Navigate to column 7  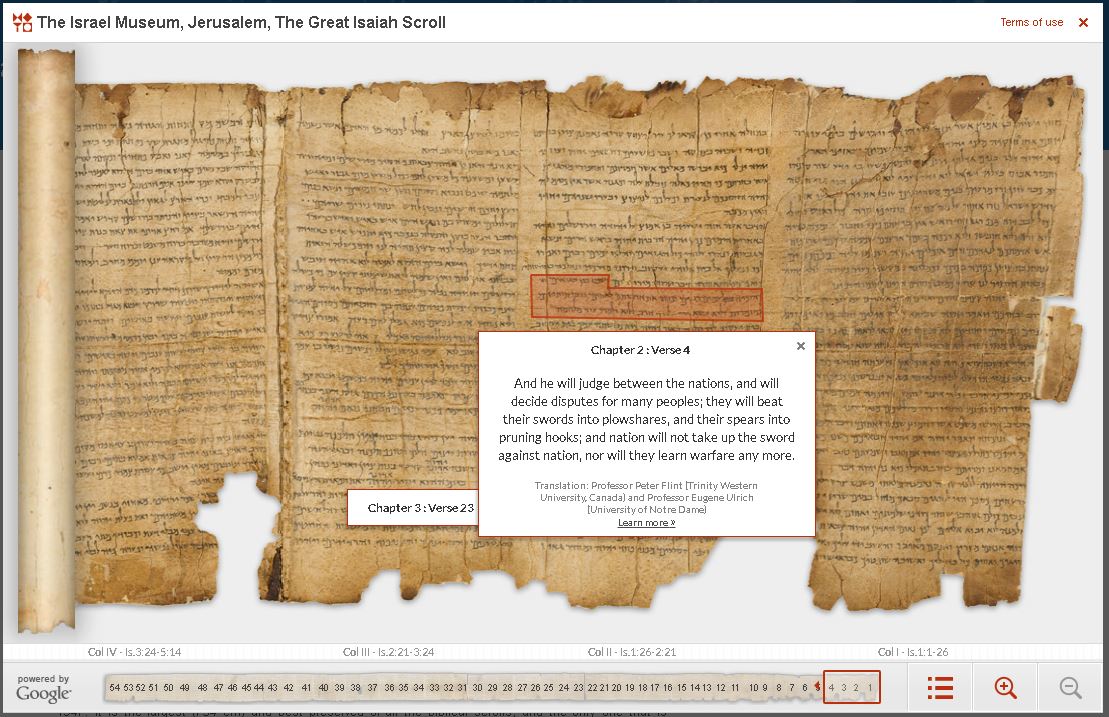791,687
